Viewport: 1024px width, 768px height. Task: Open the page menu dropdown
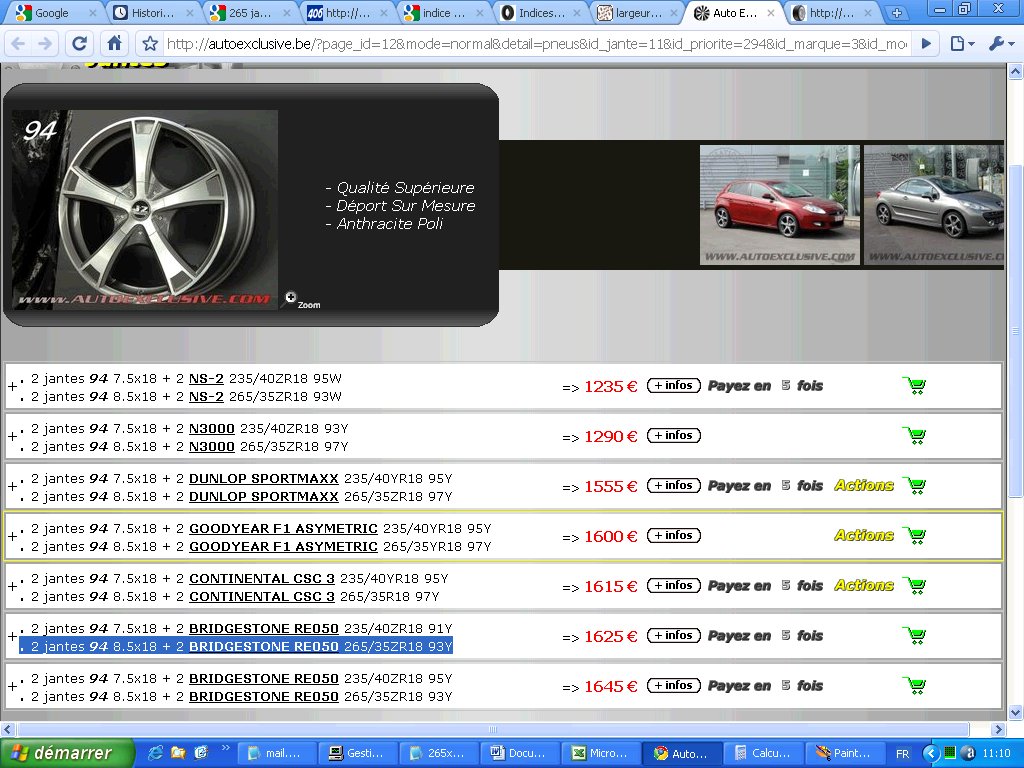(x=962, y=44)
